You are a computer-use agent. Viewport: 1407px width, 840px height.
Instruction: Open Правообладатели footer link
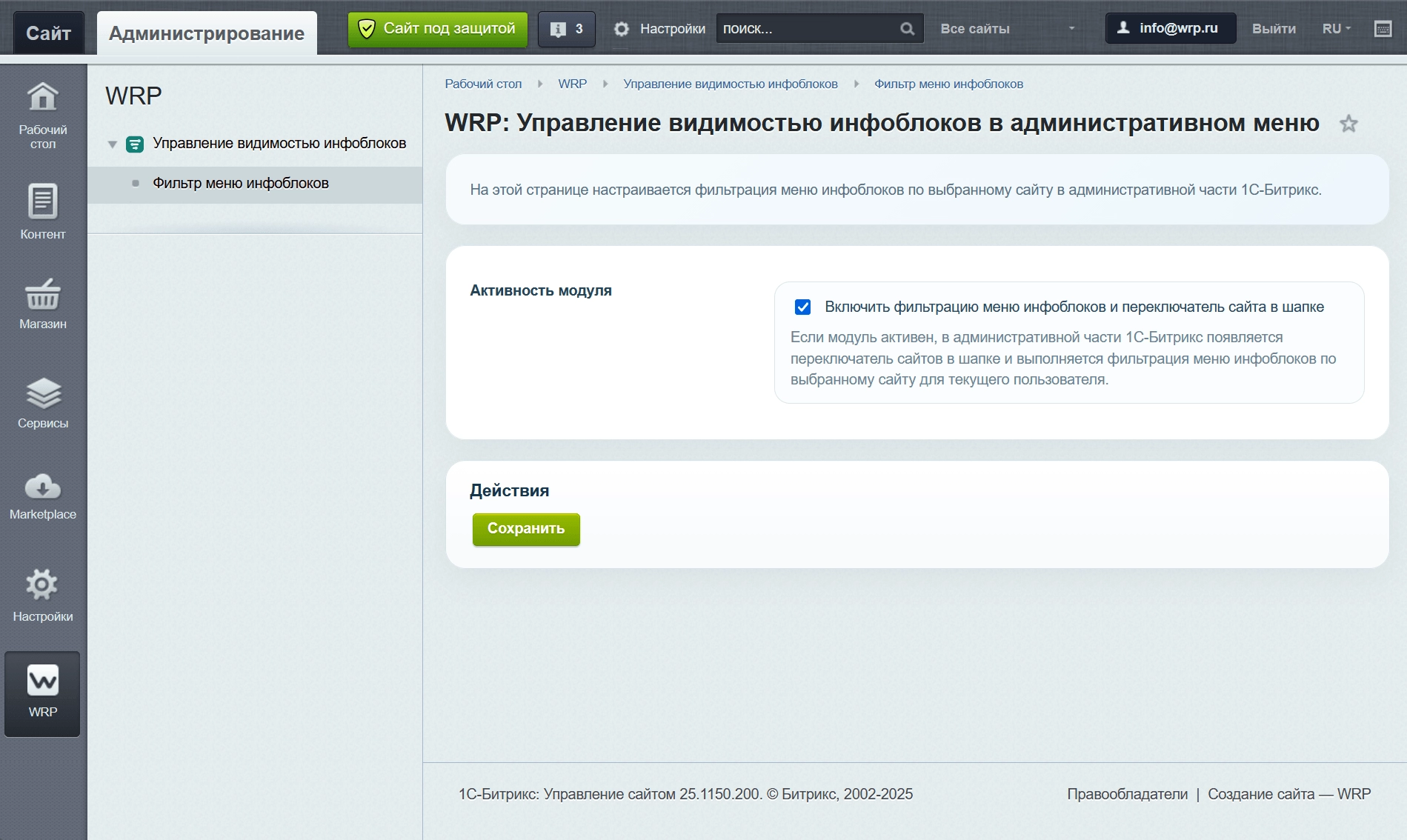(1127, 794)
